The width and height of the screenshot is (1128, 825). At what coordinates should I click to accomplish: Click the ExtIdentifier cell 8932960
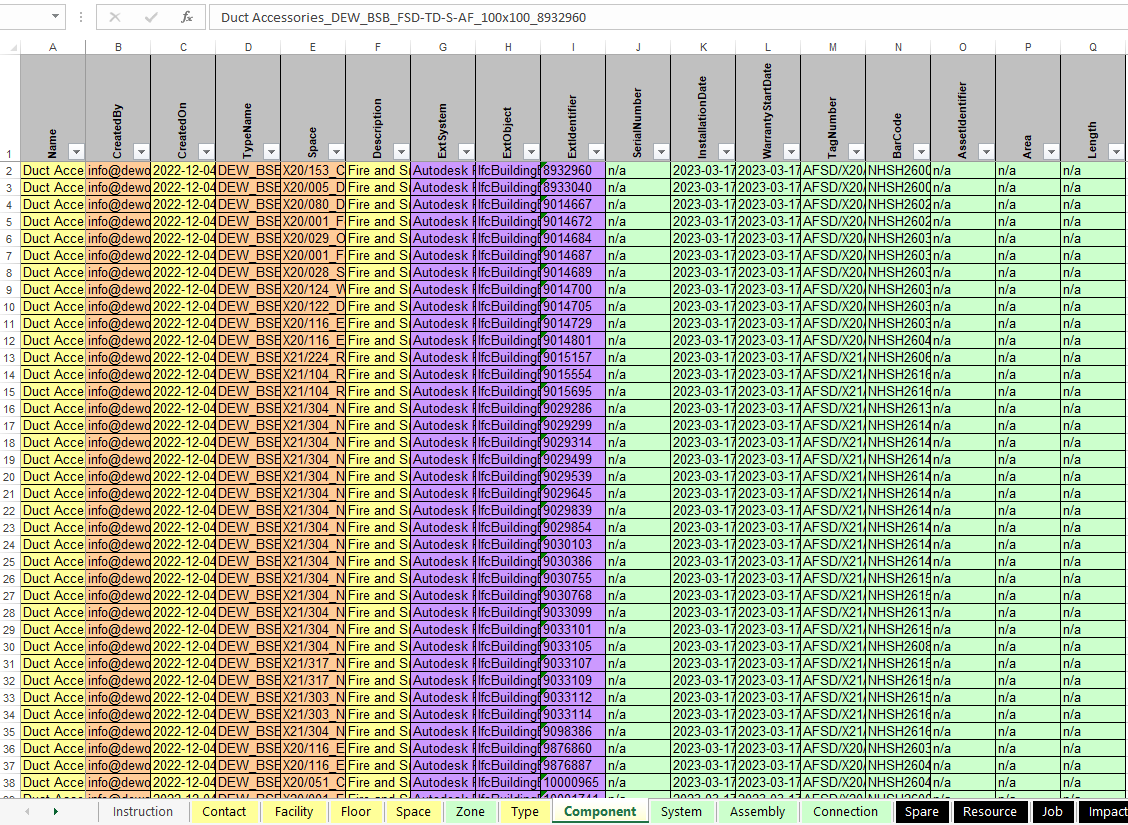573,170
